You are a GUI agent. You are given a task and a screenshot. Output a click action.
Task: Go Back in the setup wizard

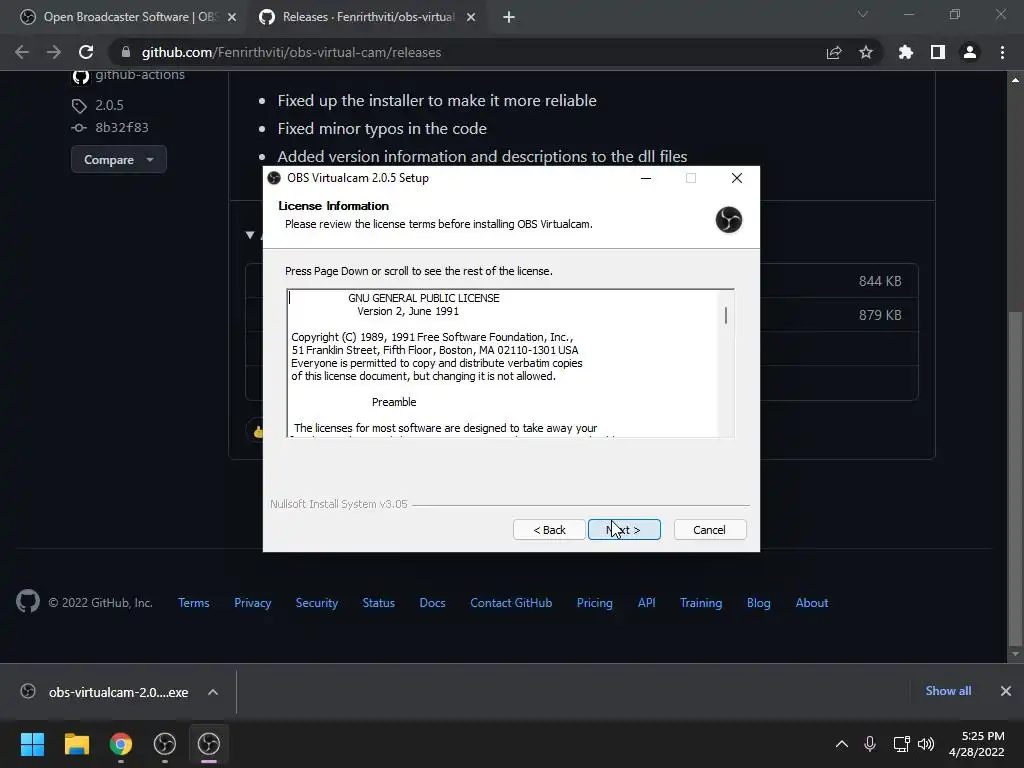point(549,530)
